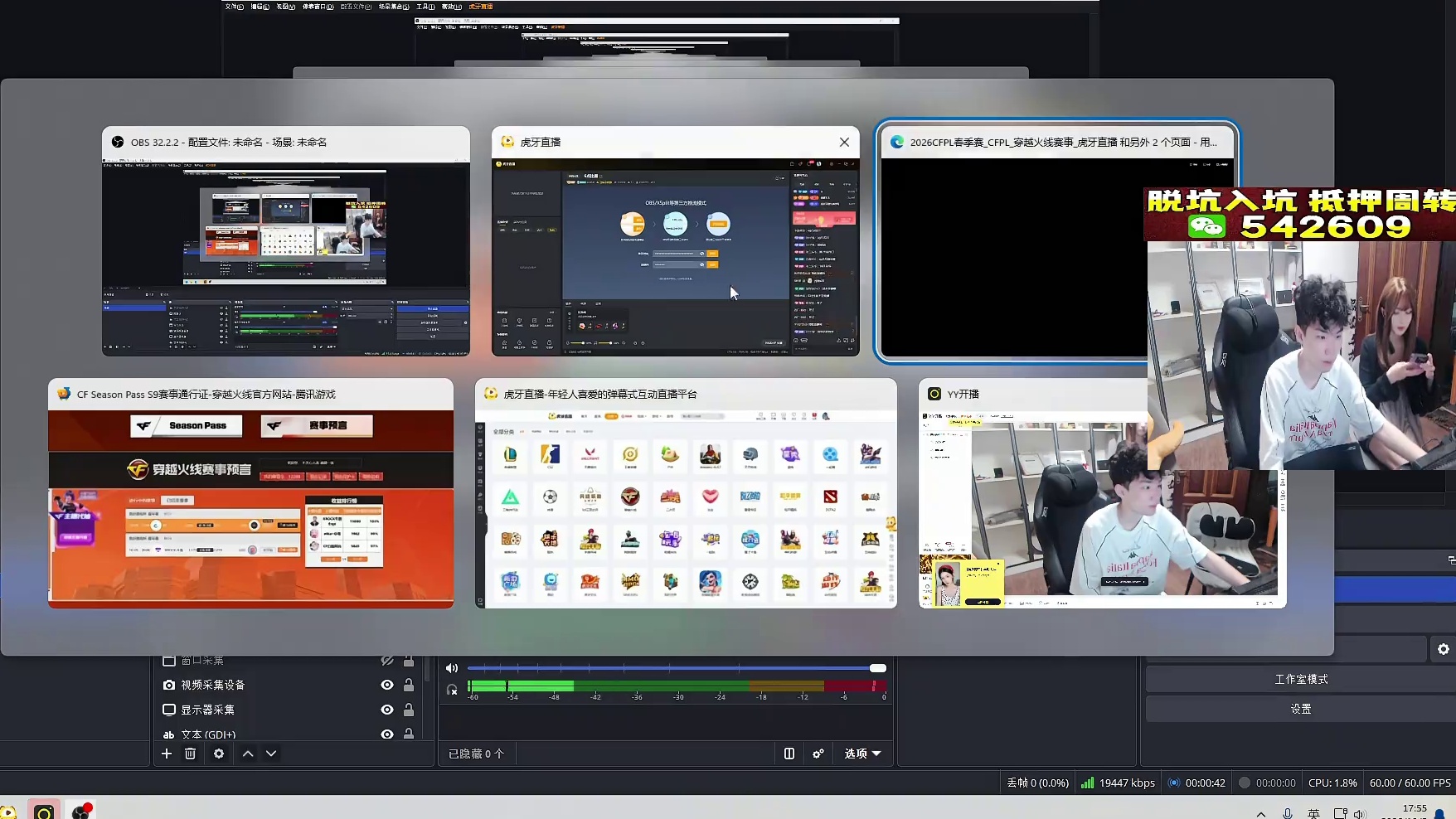Screen dimensions: 1456x819
Task: Switch to the CF Season Pass window thumbnail
Action: (x=250, y=493)
